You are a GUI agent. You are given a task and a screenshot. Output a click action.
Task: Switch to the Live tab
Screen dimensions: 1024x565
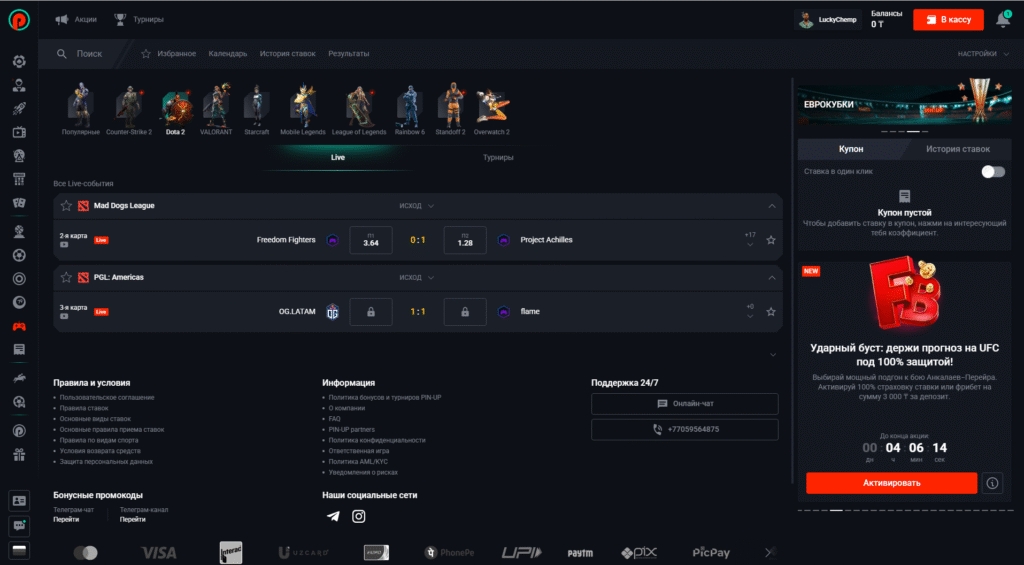pyautogui.click(x=338, y=157)
